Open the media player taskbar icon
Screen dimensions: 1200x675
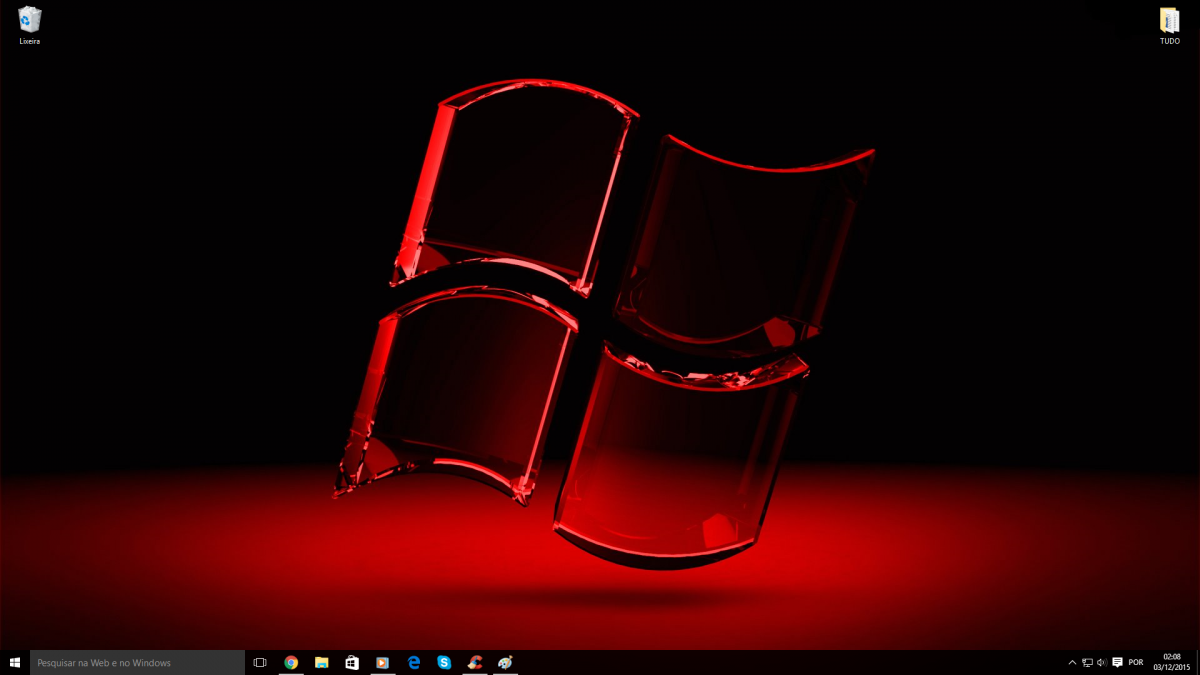(x=382, y=662)
